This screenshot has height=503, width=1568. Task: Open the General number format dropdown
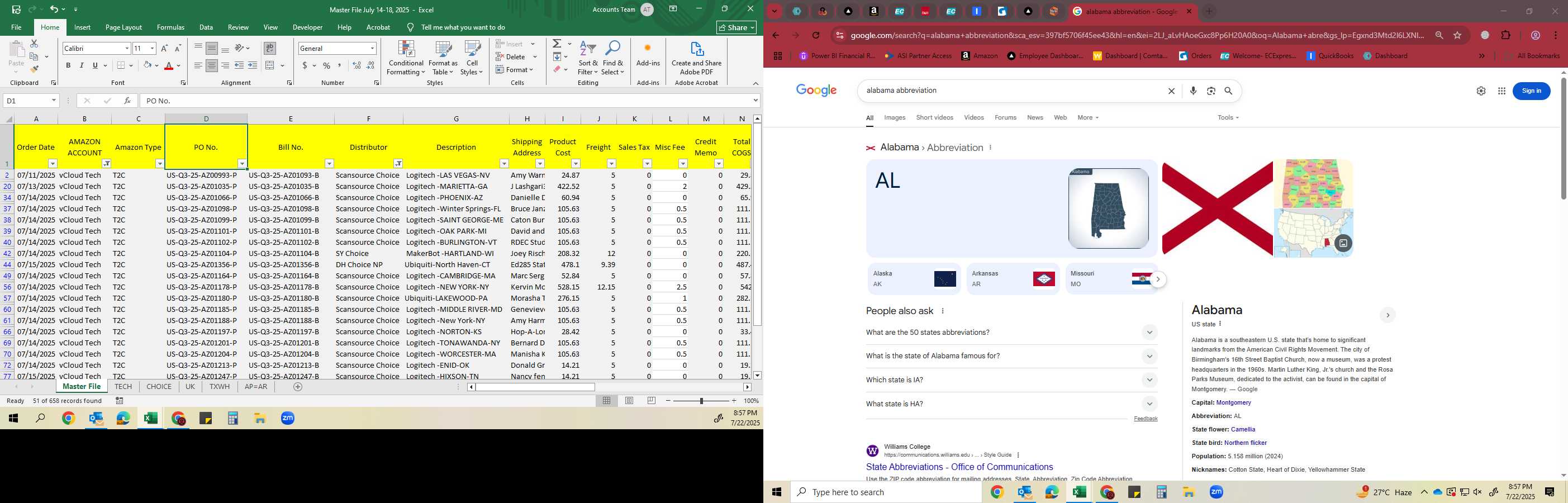pyautogui.click(x=372, y=48)
